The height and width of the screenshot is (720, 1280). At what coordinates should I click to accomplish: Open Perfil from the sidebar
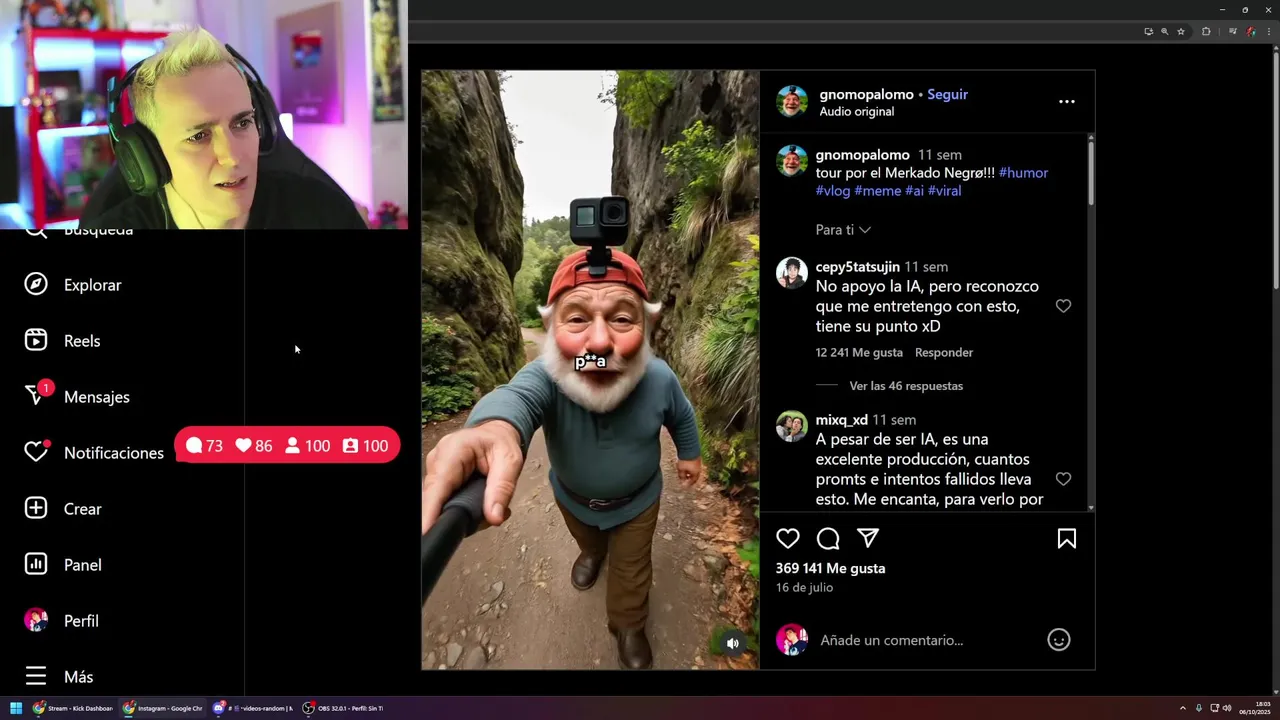[x=61, y=621]
